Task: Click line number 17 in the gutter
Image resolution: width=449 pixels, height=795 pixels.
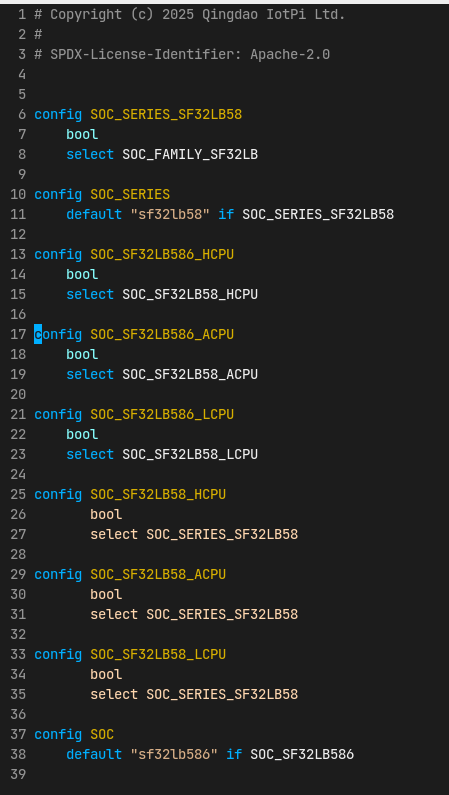Action: pos(18,335)
